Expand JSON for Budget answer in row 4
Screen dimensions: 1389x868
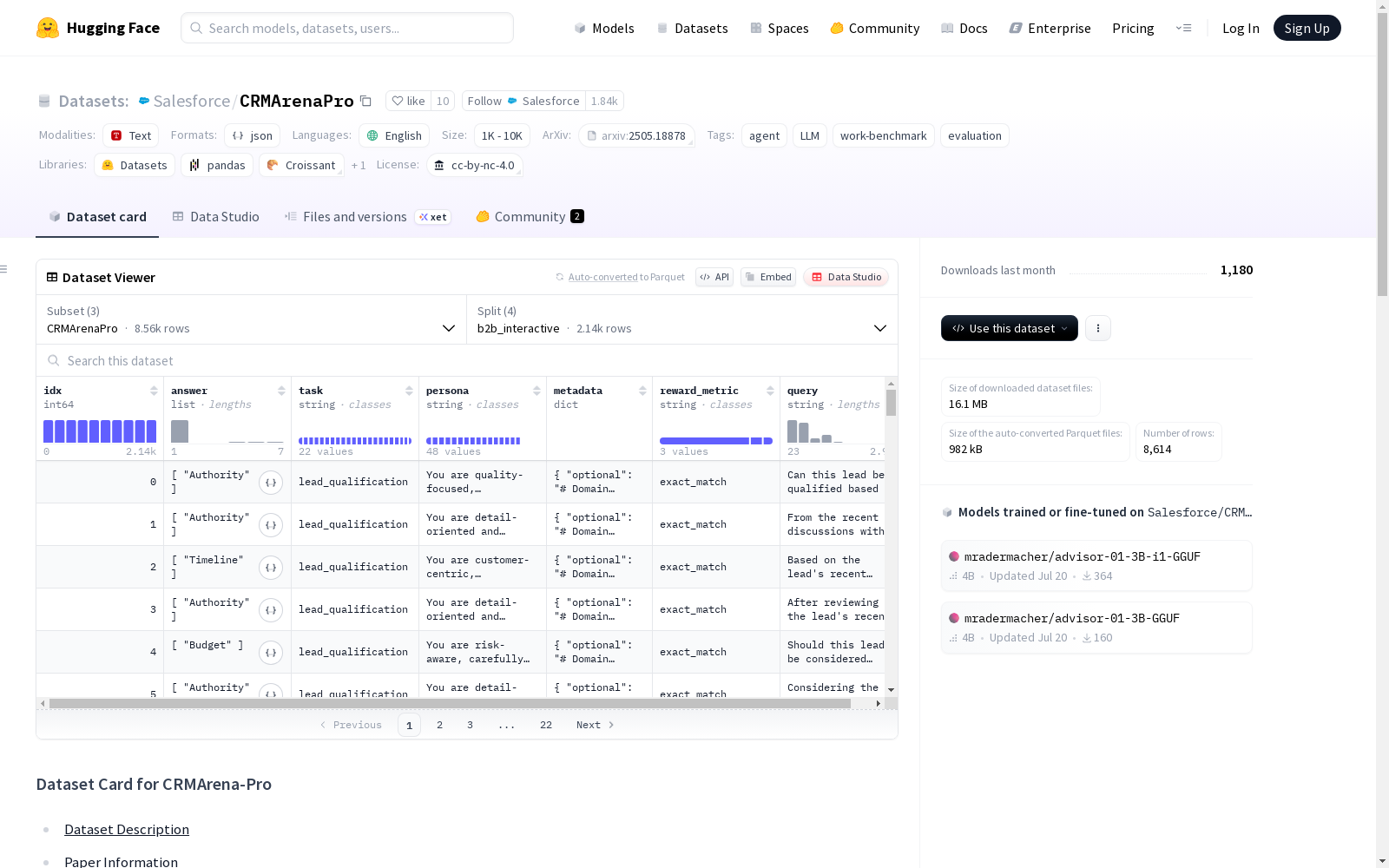[x=271, y=653]
